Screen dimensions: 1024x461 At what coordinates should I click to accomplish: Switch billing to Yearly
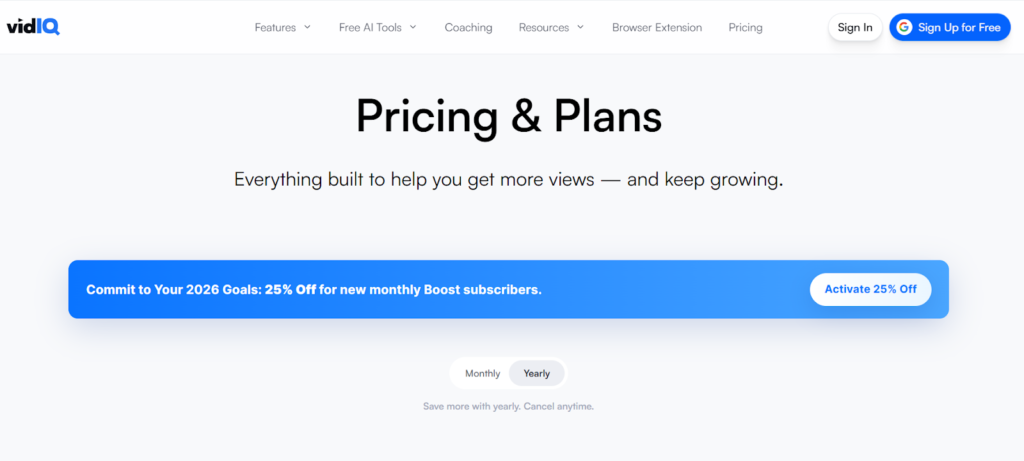tap(537, 373)
